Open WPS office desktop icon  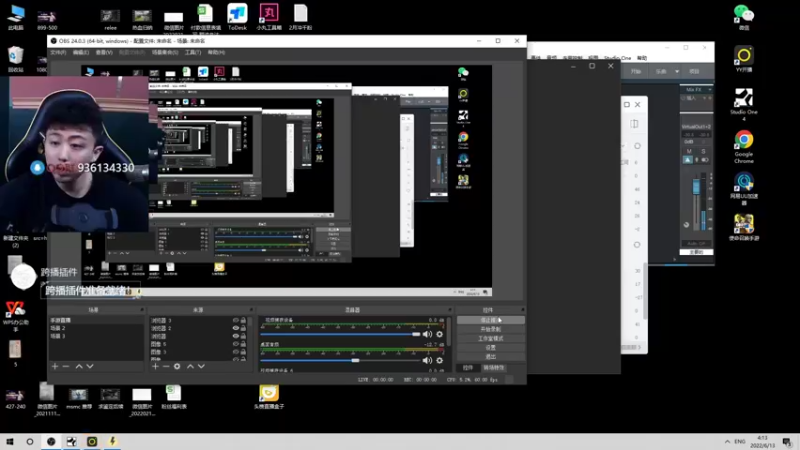(x=15, y=316)
